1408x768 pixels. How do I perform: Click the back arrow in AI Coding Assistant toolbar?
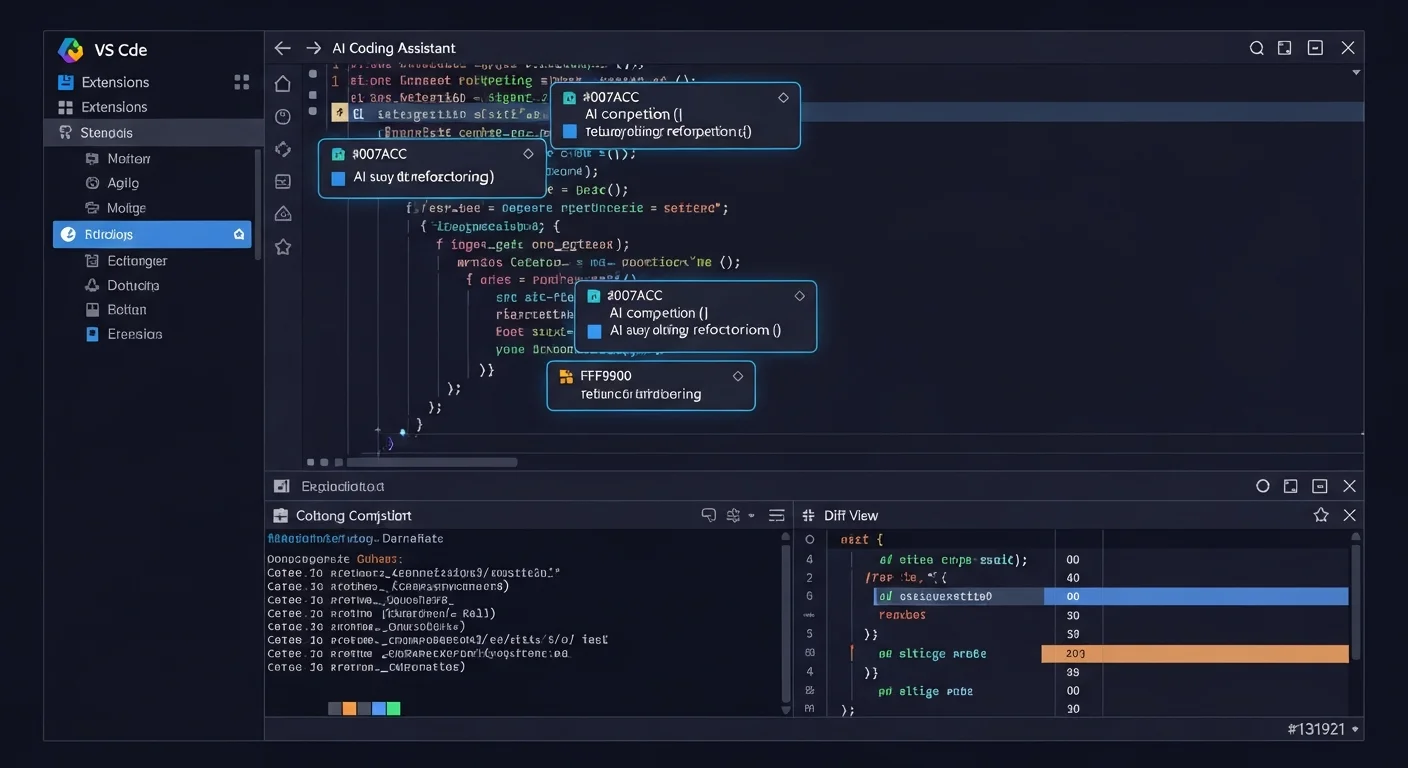point(282,47)
